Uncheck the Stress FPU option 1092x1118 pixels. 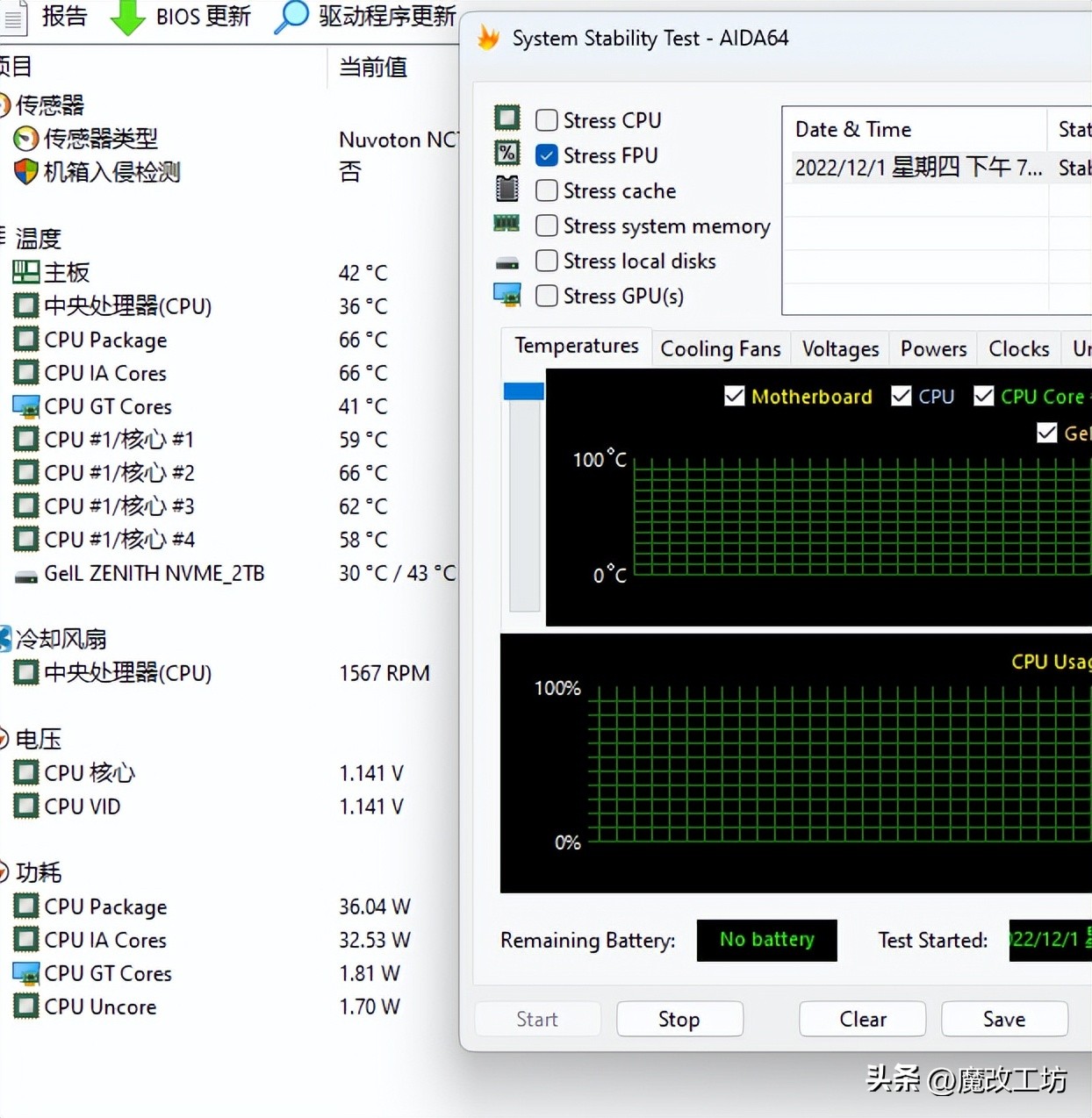[x=547, y=155]
